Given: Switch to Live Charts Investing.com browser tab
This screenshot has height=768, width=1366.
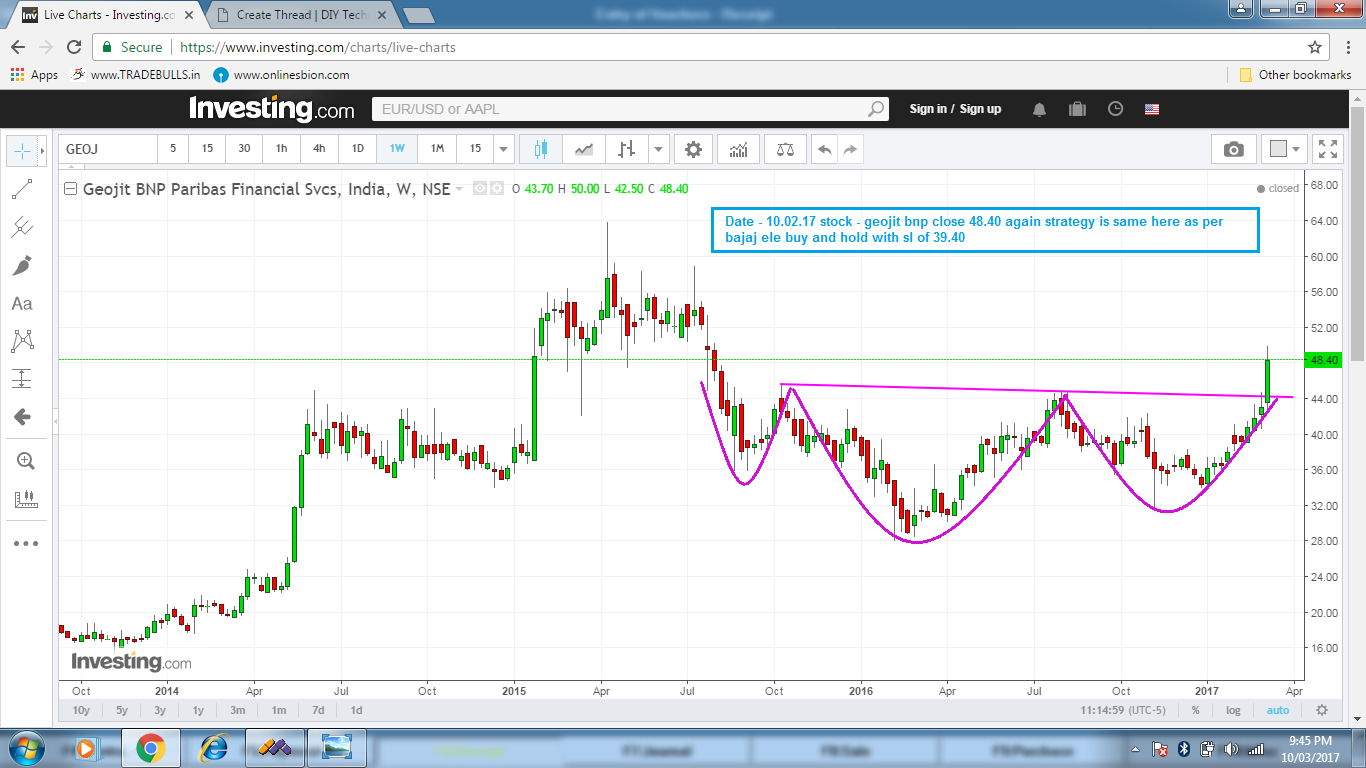Looking at the screenshot, I should (108, 15).
